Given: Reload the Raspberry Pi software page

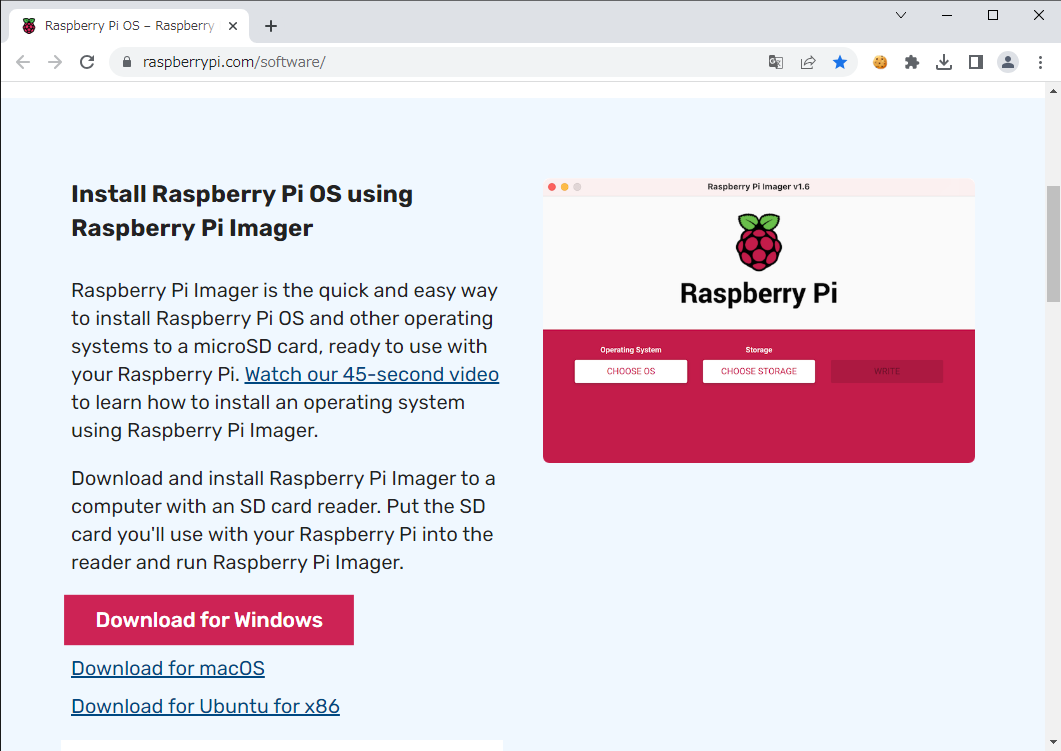Looking at the screenshot, I should (x=87, y=62).
